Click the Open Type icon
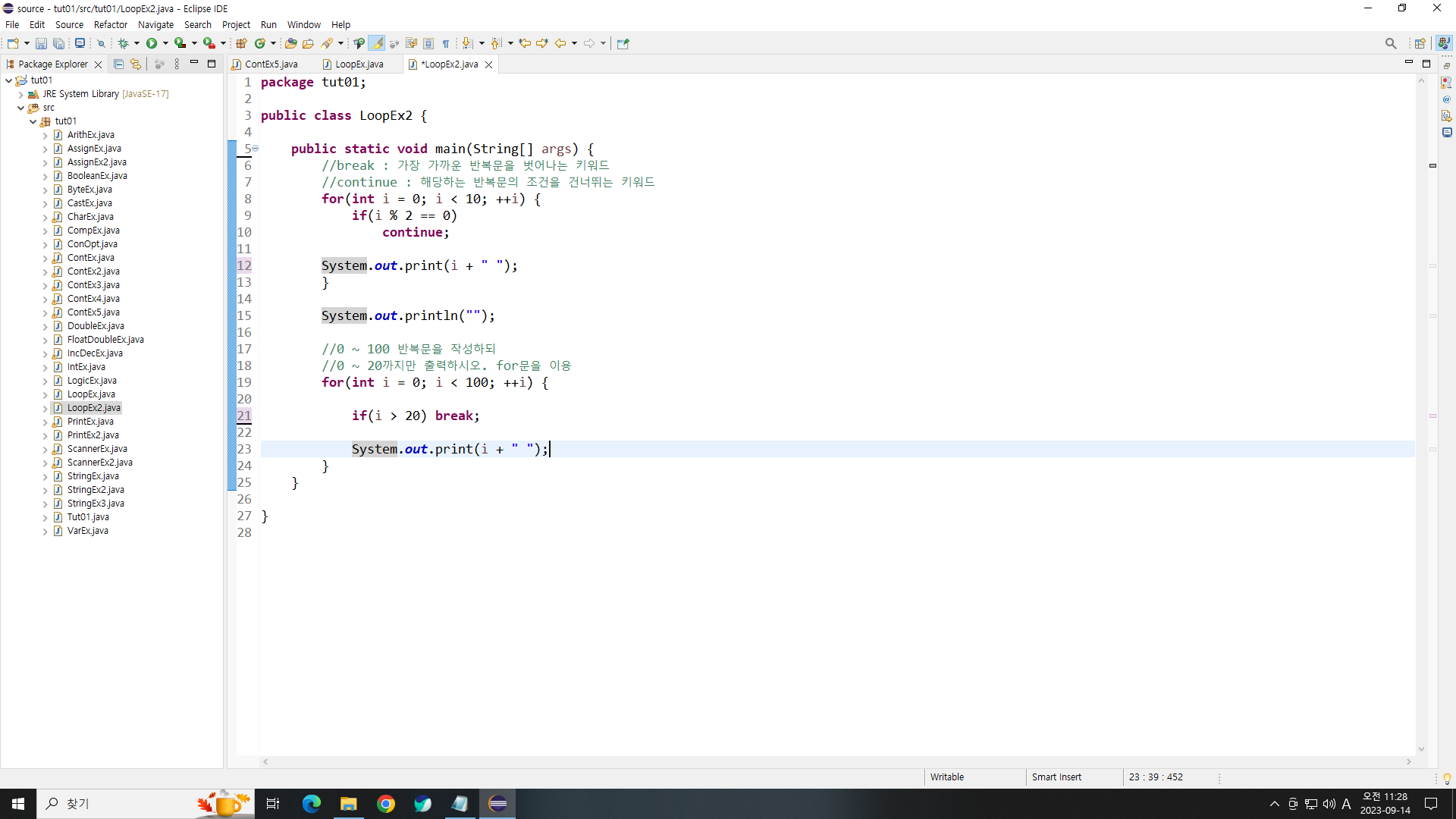 tap(290, 43)
